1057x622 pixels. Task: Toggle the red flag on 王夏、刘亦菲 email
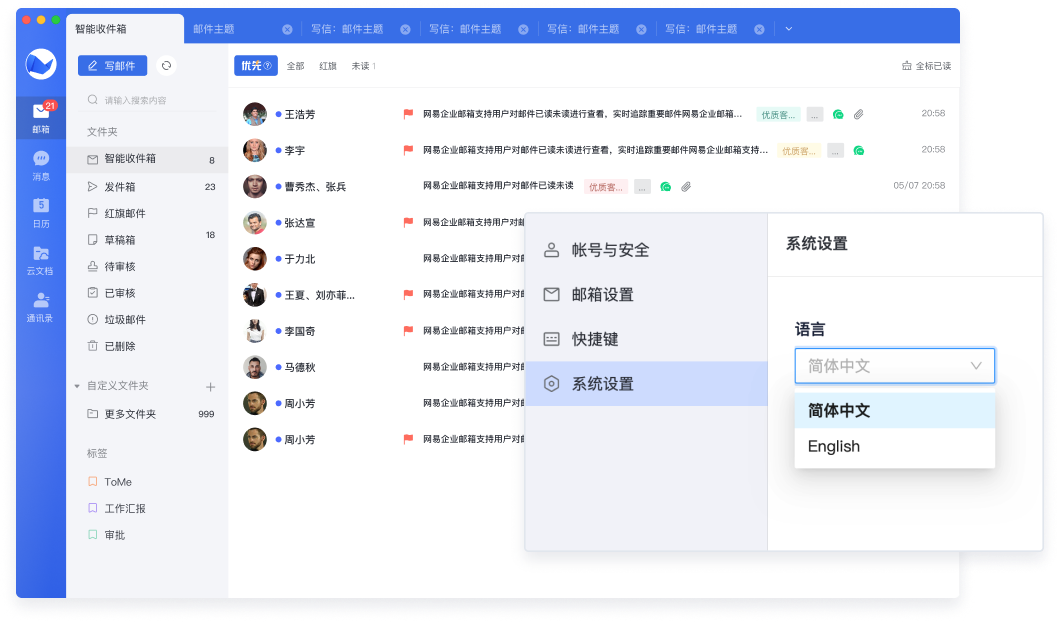pos(408,294)
